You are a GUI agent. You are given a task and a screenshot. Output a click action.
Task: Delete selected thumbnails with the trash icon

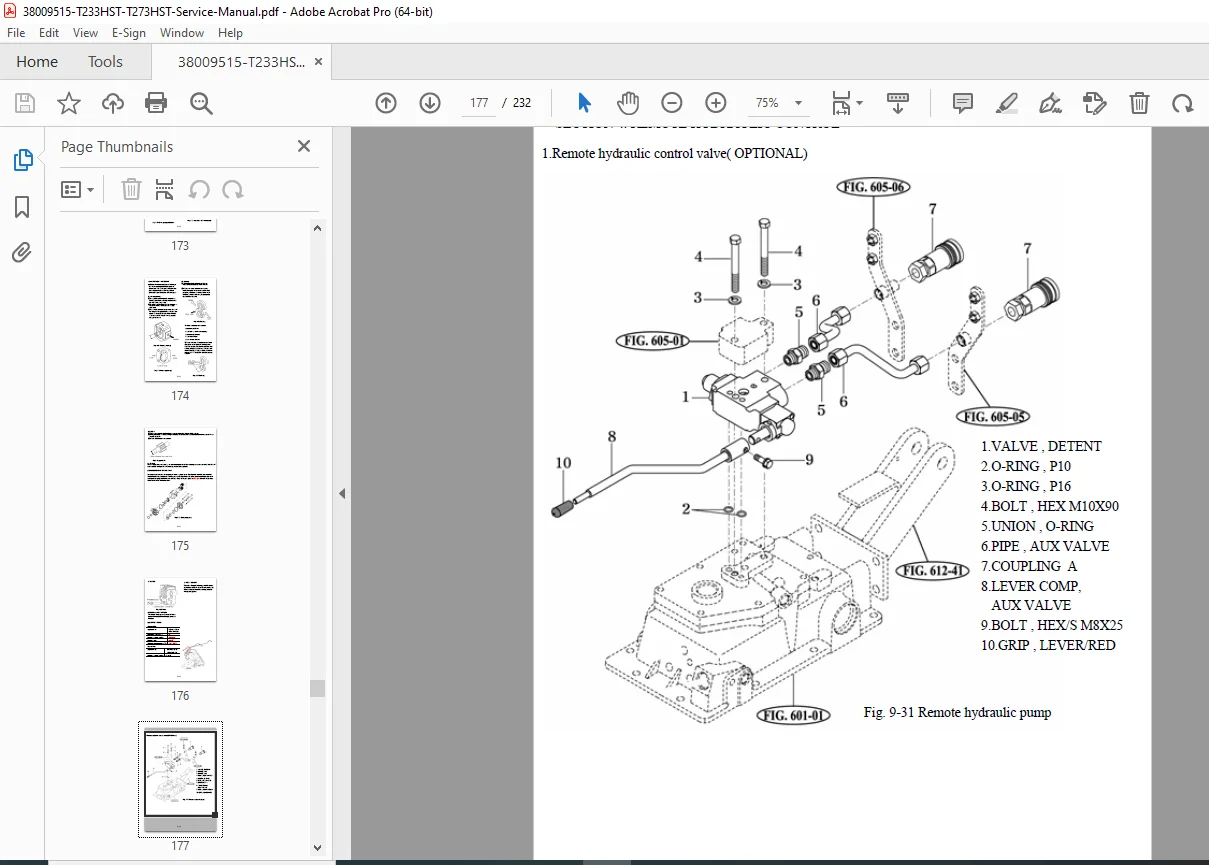point(131,189)
